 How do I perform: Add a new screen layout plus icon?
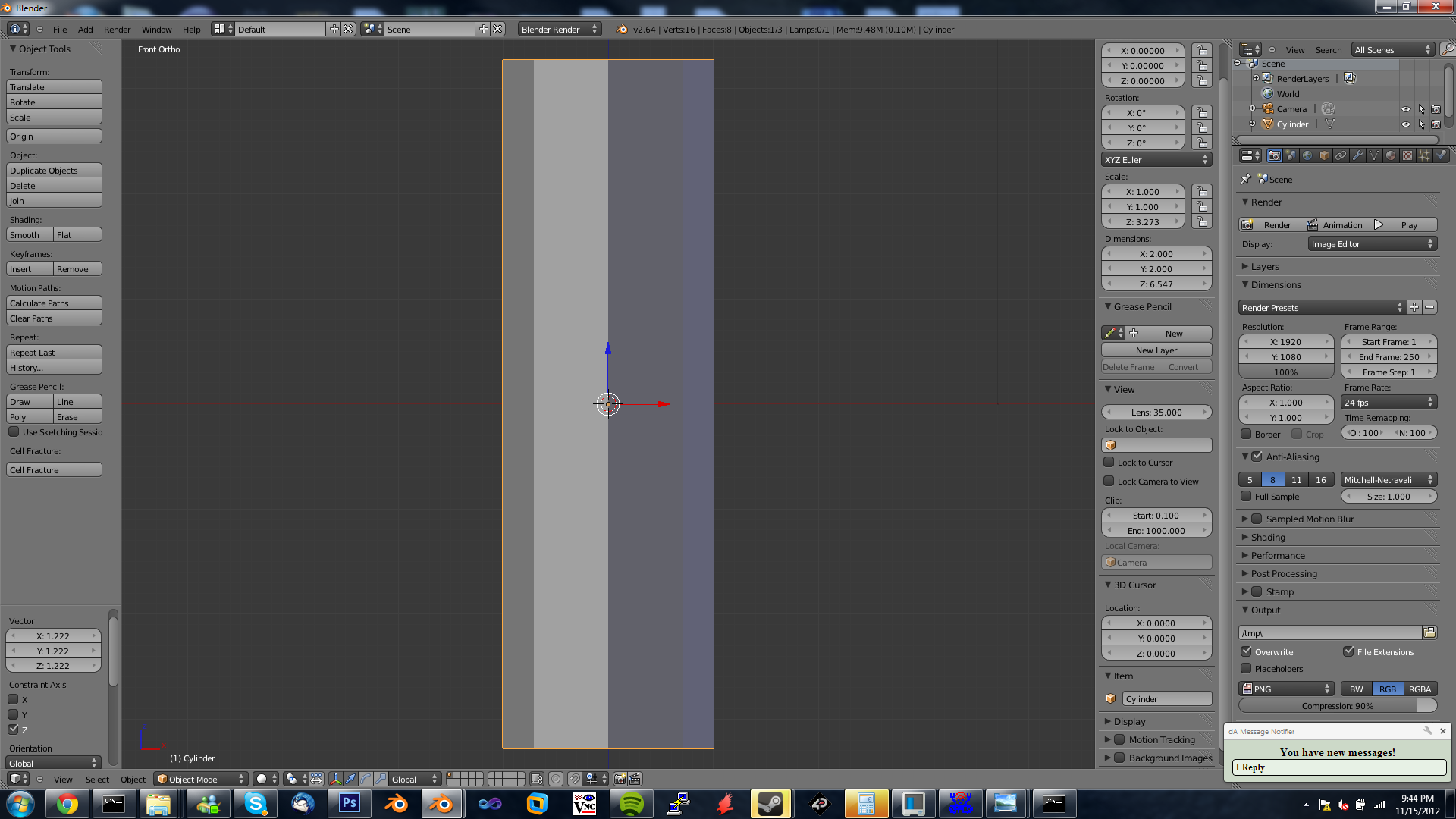point(334,29)
